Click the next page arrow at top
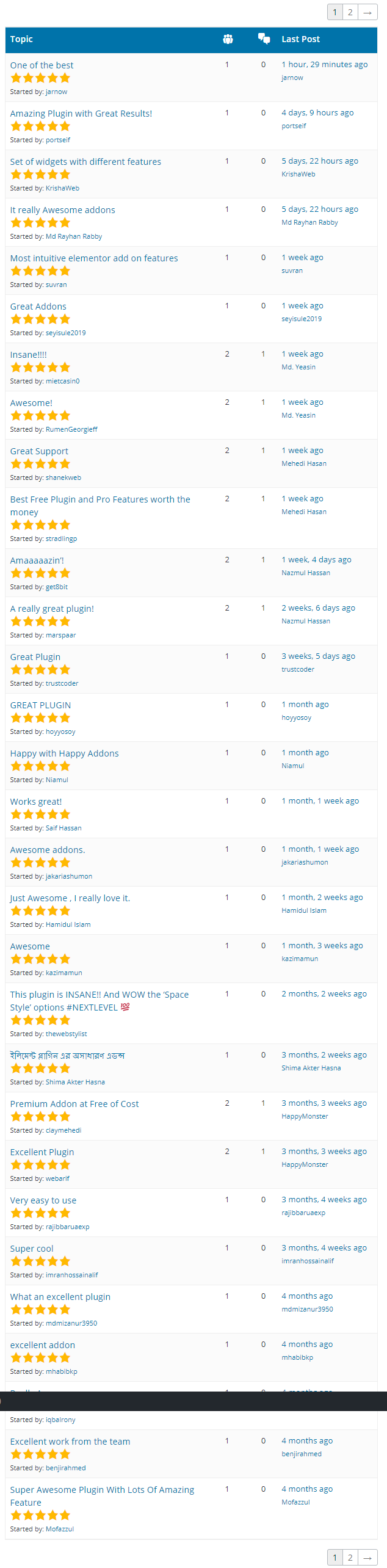387x1568 pixels. point(367,12)
